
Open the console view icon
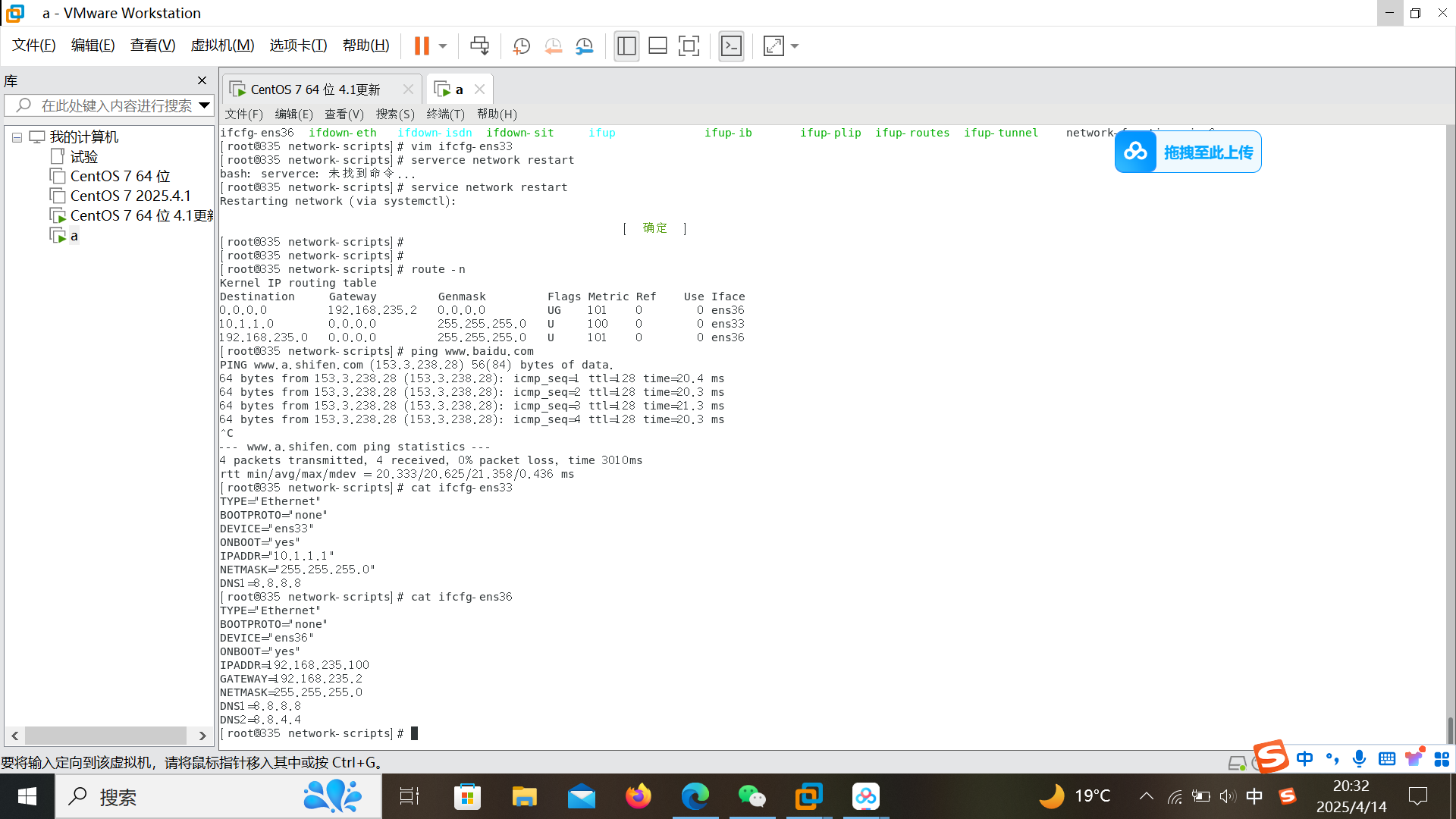(x=731, y=46)
